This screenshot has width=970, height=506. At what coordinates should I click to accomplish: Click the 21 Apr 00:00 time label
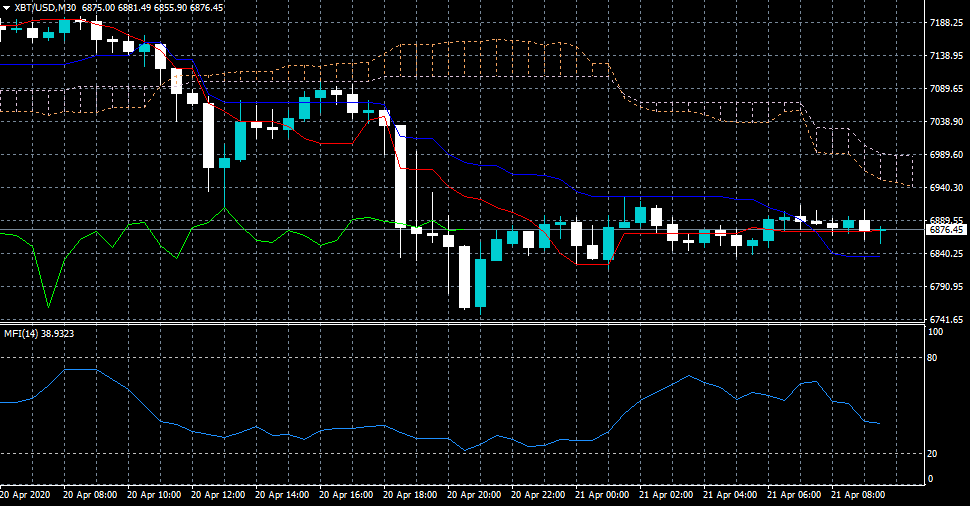tap(603, 495)
